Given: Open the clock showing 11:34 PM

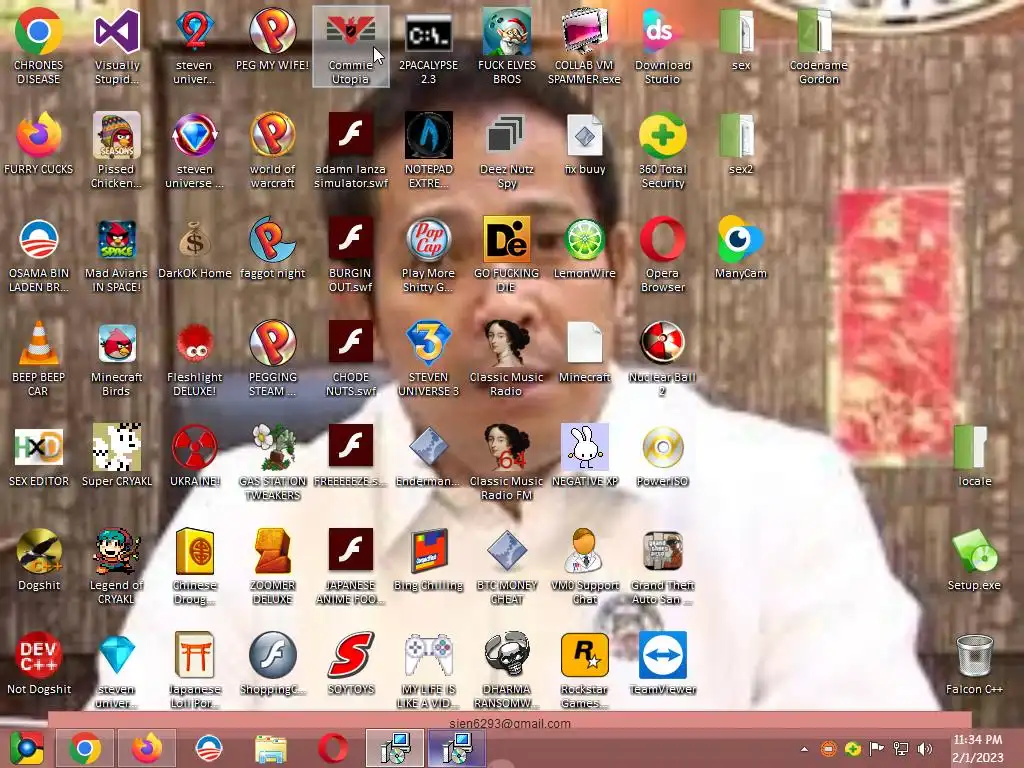Looking at the screenshot, I should pyautogui.click(x=978, y=749).
